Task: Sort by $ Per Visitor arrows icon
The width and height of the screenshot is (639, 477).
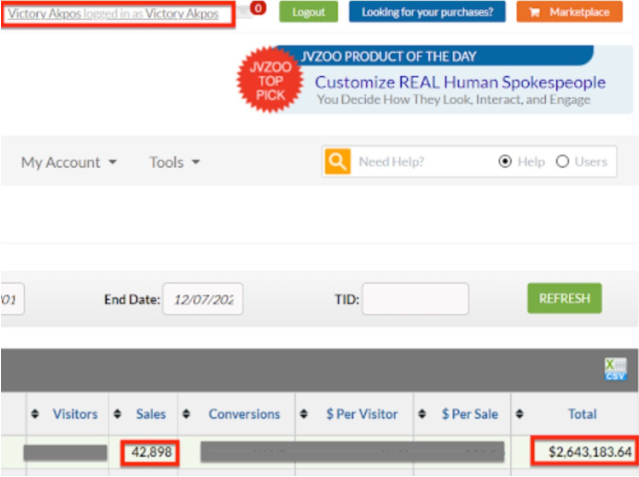Action: 304,414
